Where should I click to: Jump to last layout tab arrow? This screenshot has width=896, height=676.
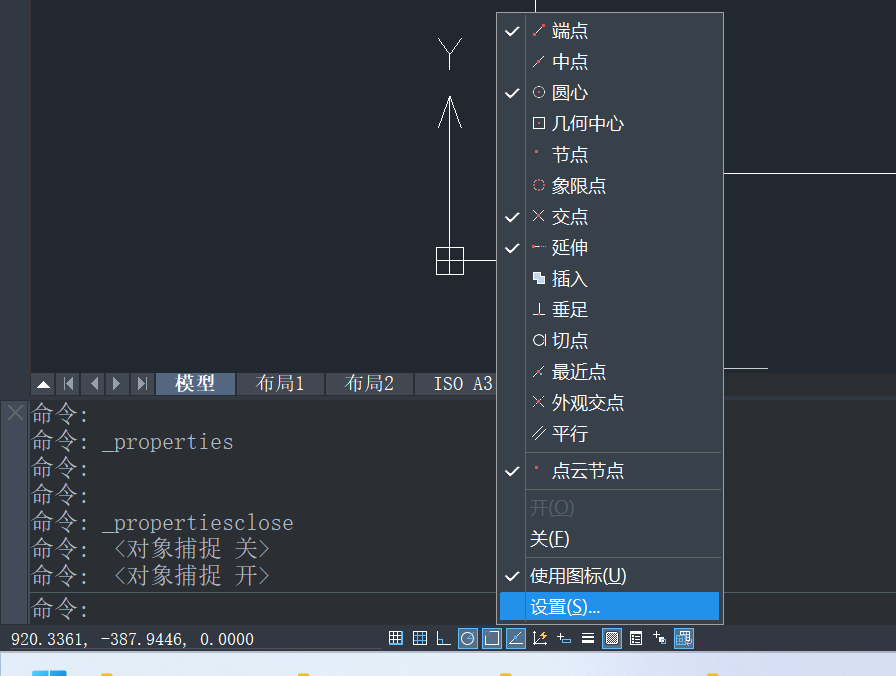[x=142, y=384]
